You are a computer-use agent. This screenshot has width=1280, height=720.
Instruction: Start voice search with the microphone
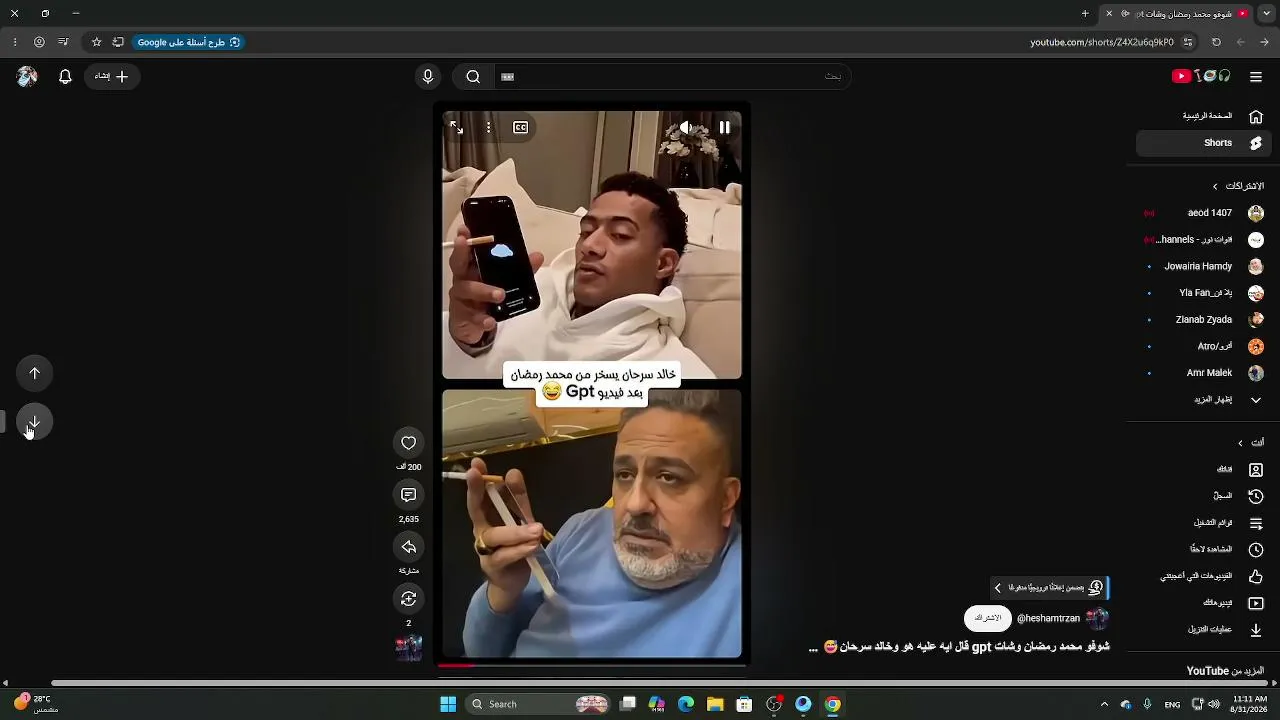(x=428, y=76)
